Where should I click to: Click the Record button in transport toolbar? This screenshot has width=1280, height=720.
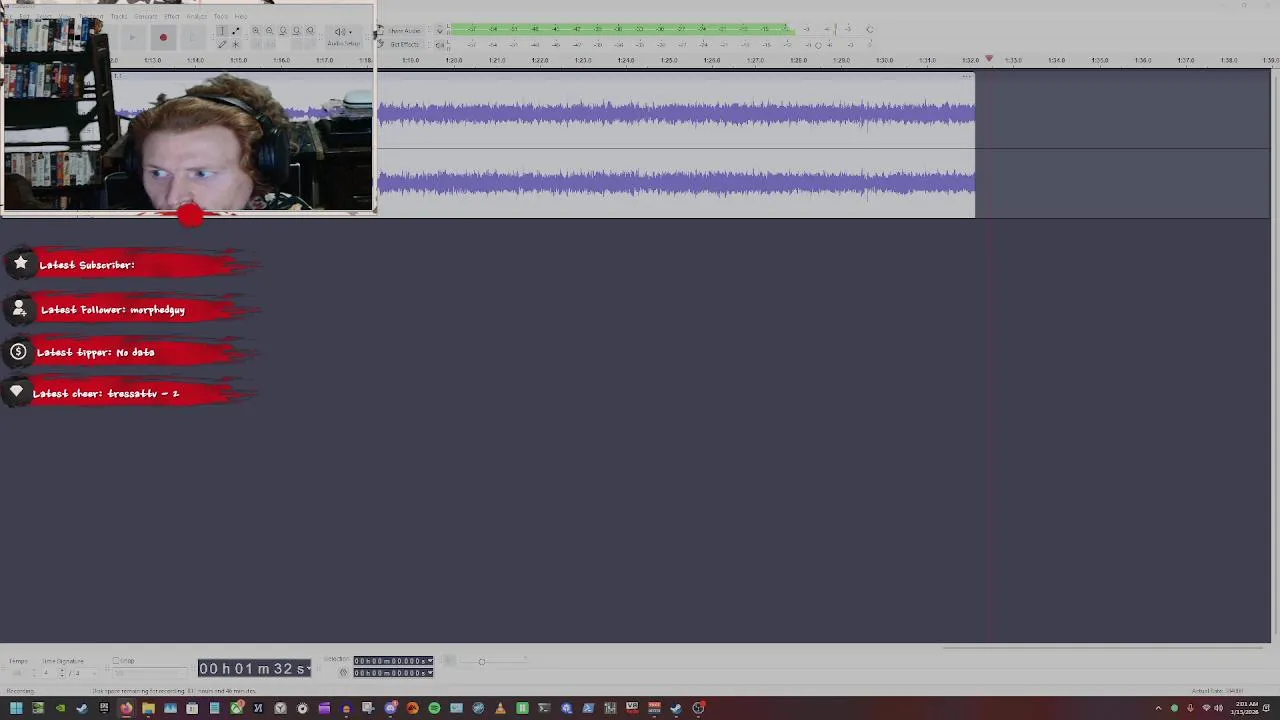point(163,38)
